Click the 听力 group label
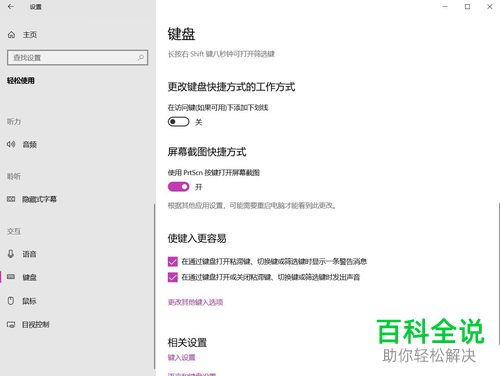The image size is (500, 376). pyautogui.click(x=14, y=122)
